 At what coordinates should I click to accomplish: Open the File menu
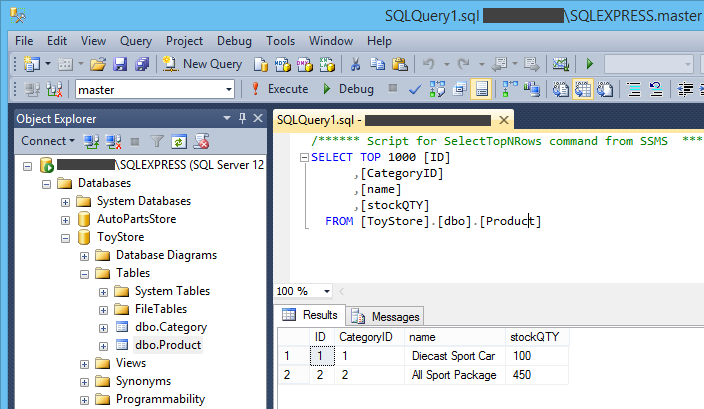24,41
